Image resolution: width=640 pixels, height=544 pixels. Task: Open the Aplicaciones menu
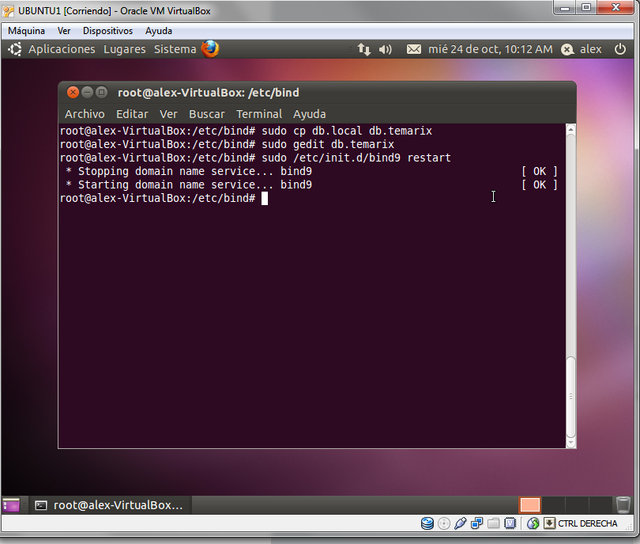pos(62,49)
